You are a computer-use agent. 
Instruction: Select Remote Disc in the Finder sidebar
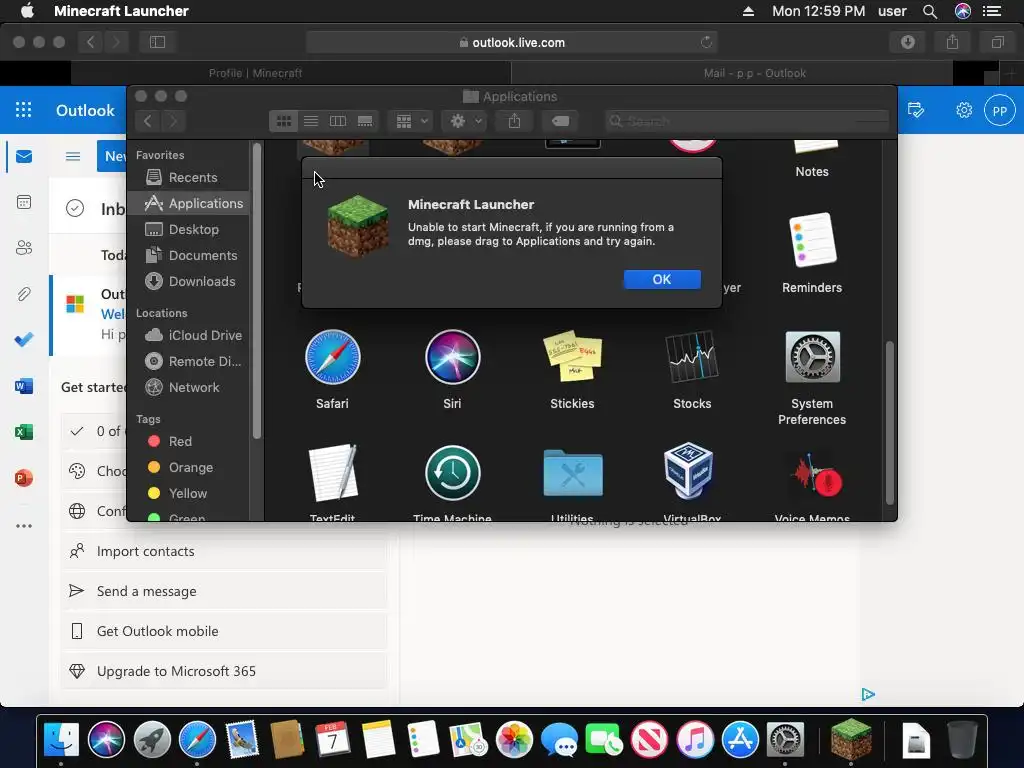point(189,361)
